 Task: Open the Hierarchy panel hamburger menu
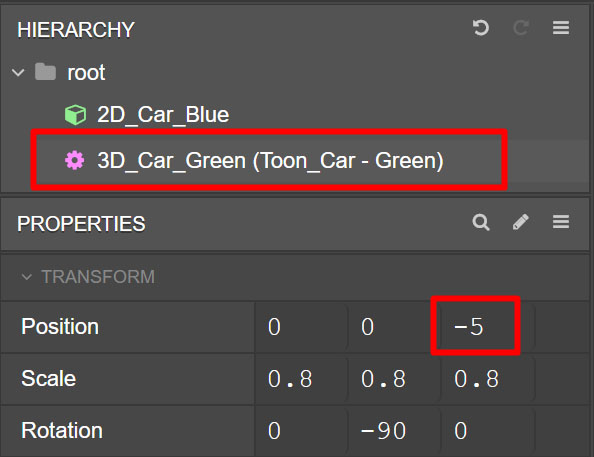click(x=561, y=28)
